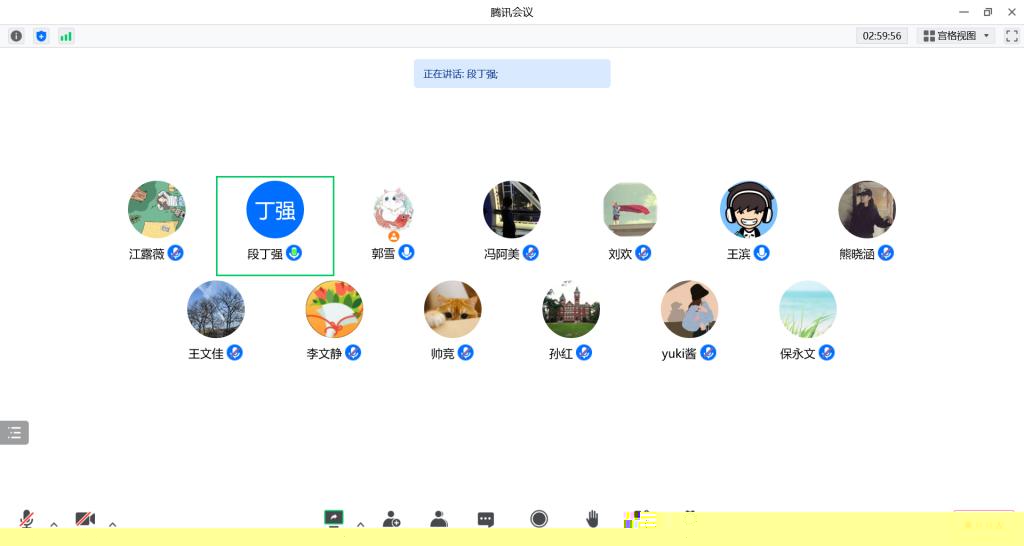Expand camera options chevron

click(x=112, y=524)
